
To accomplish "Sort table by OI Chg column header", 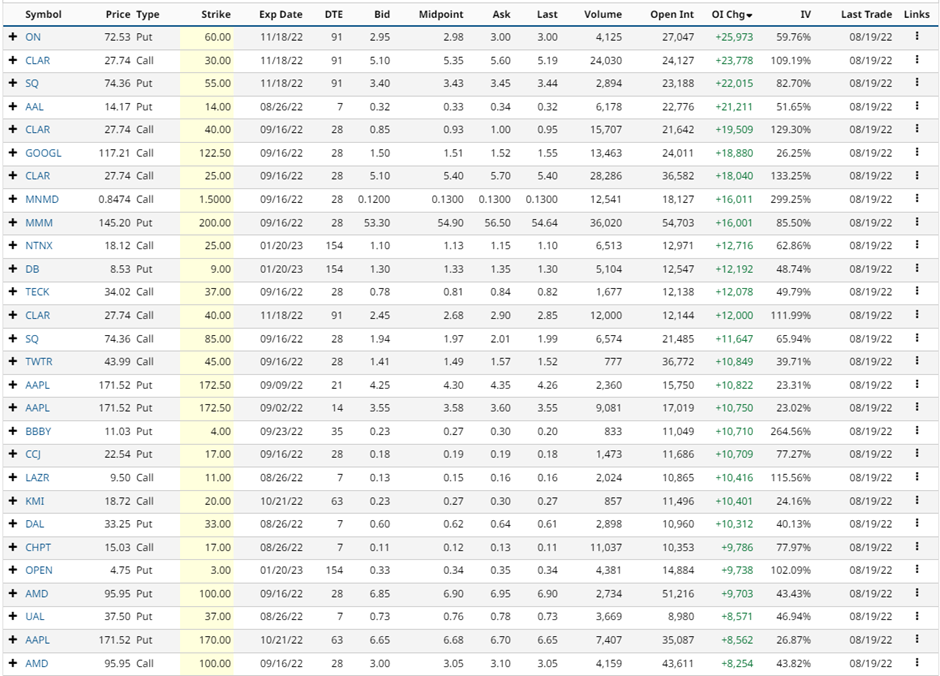I will point(732,14).
